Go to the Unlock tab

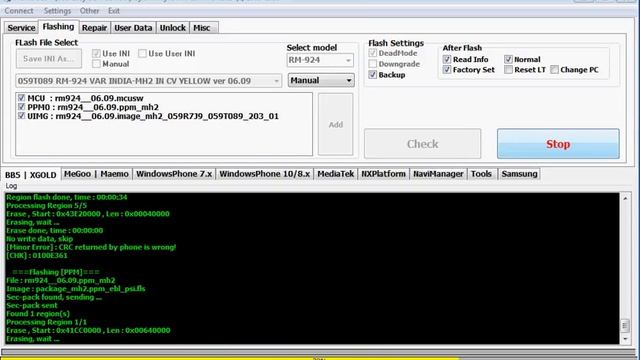point(173,28)
